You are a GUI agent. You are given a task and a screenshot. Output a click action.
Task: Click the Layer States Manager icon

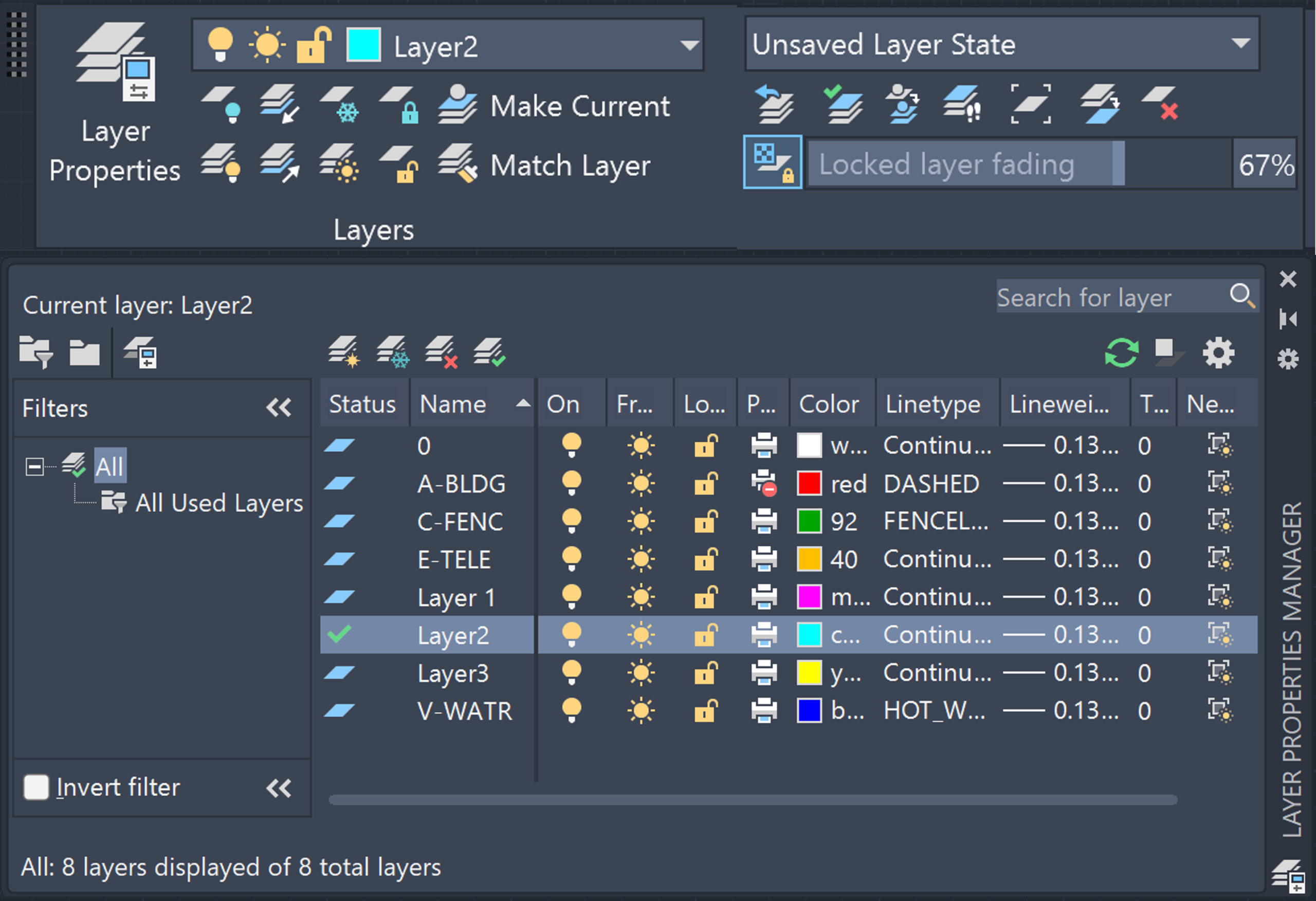[x=843, y=105]
